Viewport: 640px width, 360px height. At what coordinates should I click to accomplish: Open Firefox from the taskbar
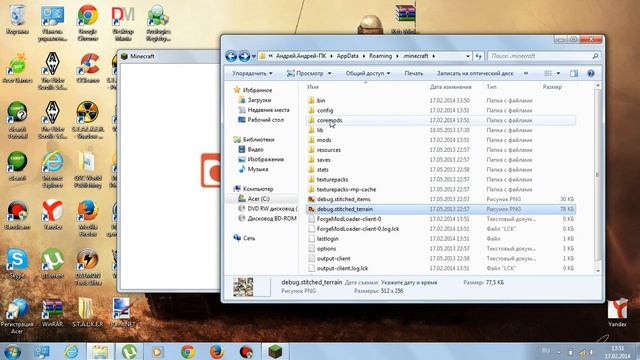(217, 351)
